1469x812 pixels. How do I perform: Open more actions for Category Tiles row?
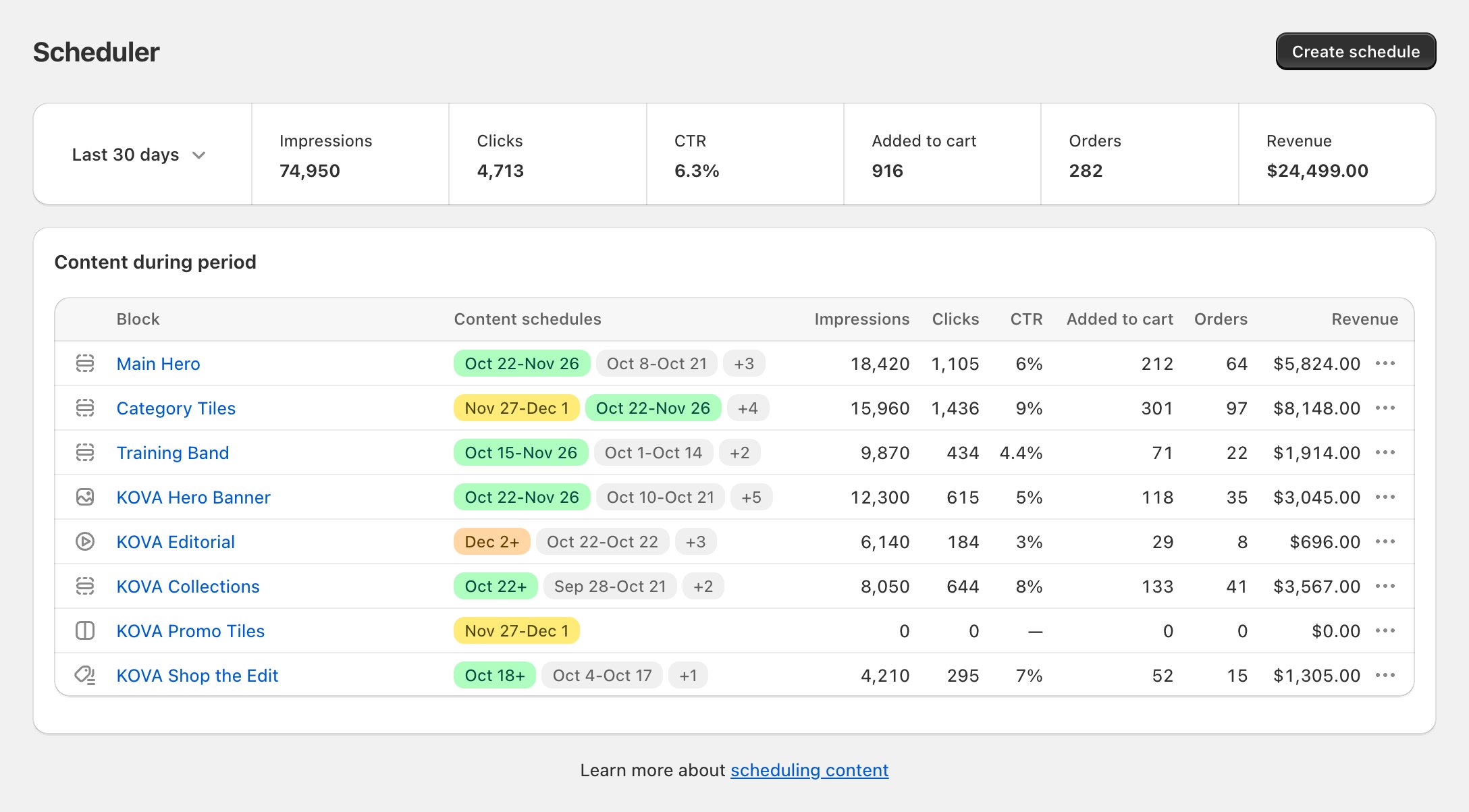click(x=1385, y=408)
